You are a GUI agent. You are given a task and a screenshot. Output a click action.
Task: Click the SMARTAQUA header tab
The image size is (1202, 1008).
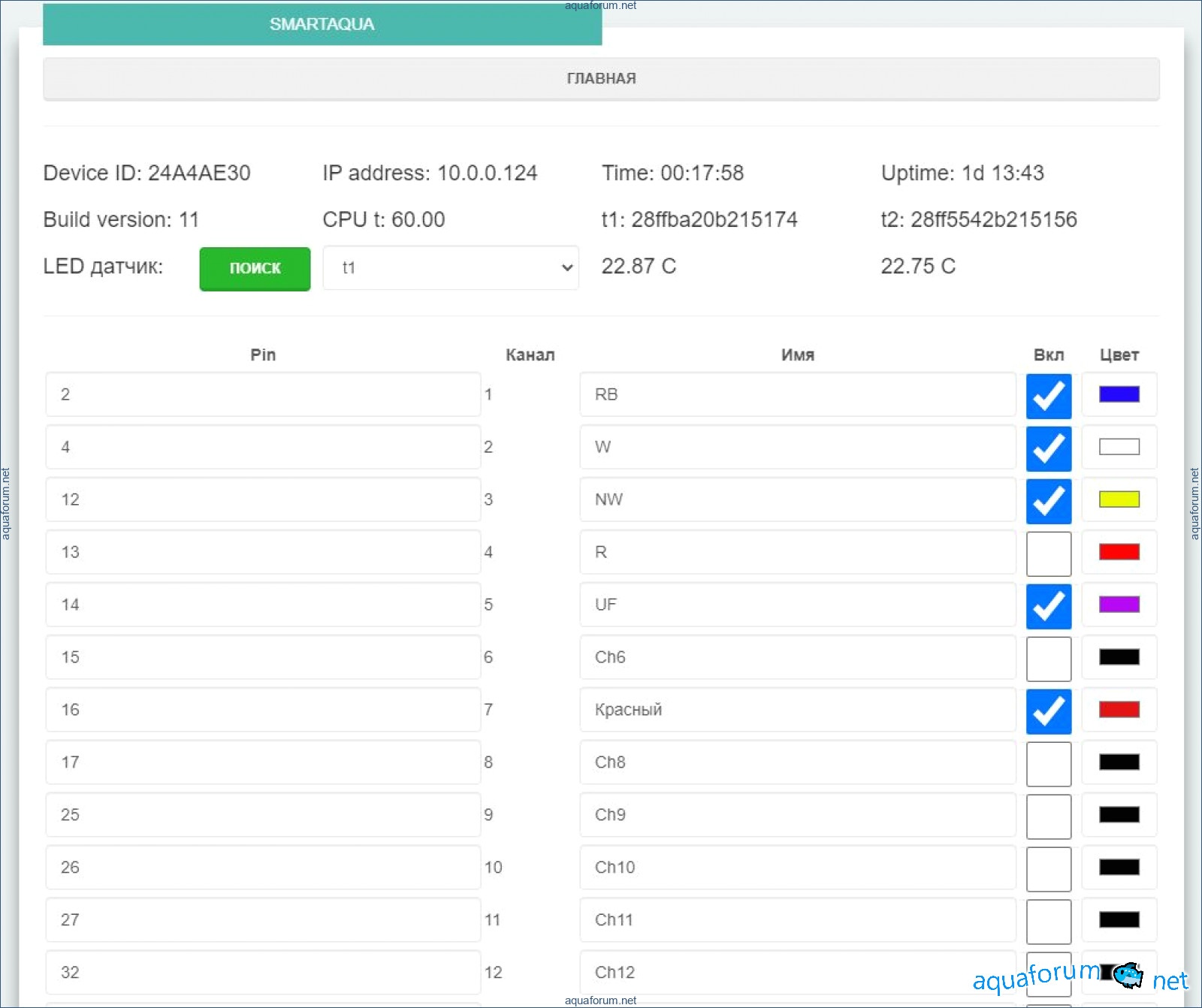[x=322, y=24]
